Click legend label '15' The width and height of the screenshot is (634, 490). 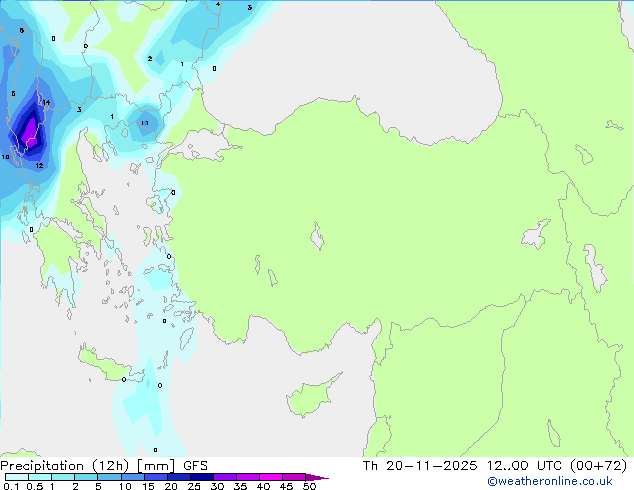[148, 486]
